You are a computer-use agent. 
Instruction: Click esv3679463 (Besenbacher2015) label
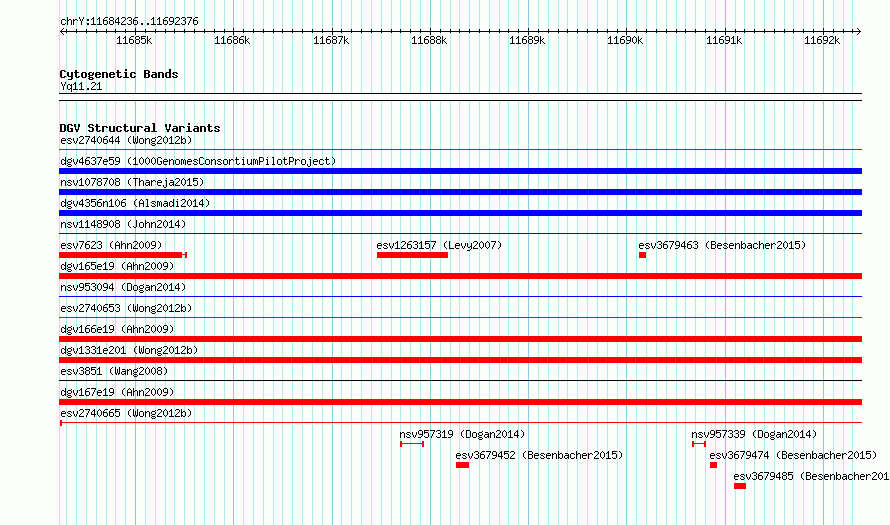[722, 245]
